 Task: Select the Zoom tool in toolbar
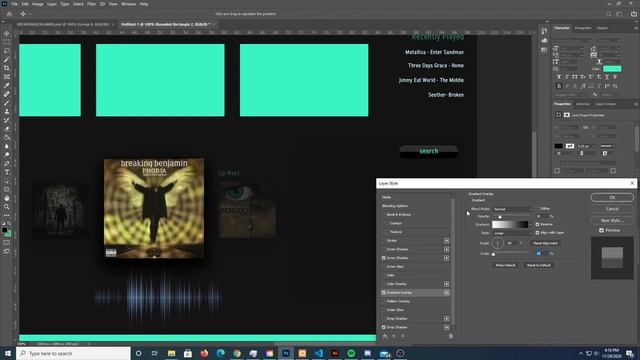[x=7, y=207]
